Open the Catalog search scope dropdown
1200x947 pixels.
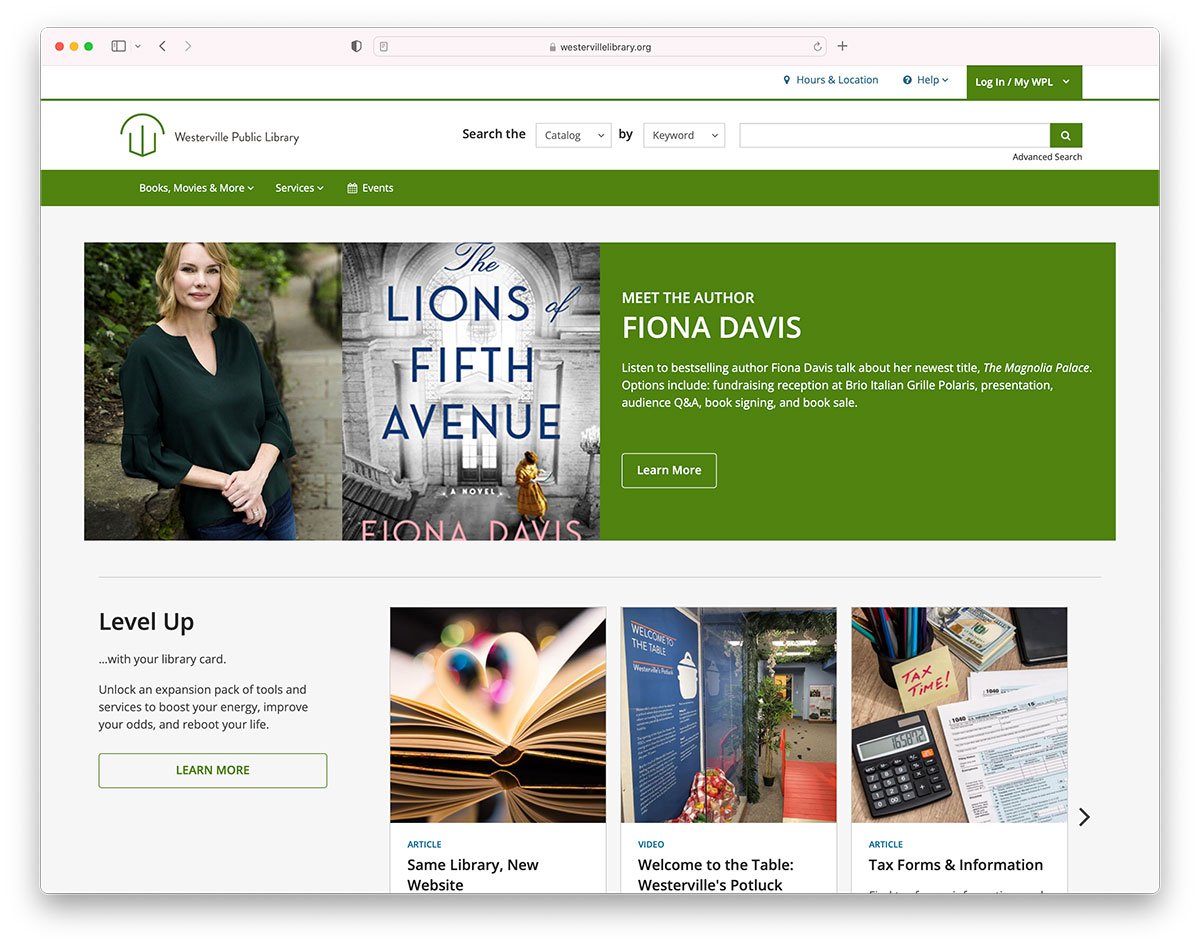click(x=573, y=135)
